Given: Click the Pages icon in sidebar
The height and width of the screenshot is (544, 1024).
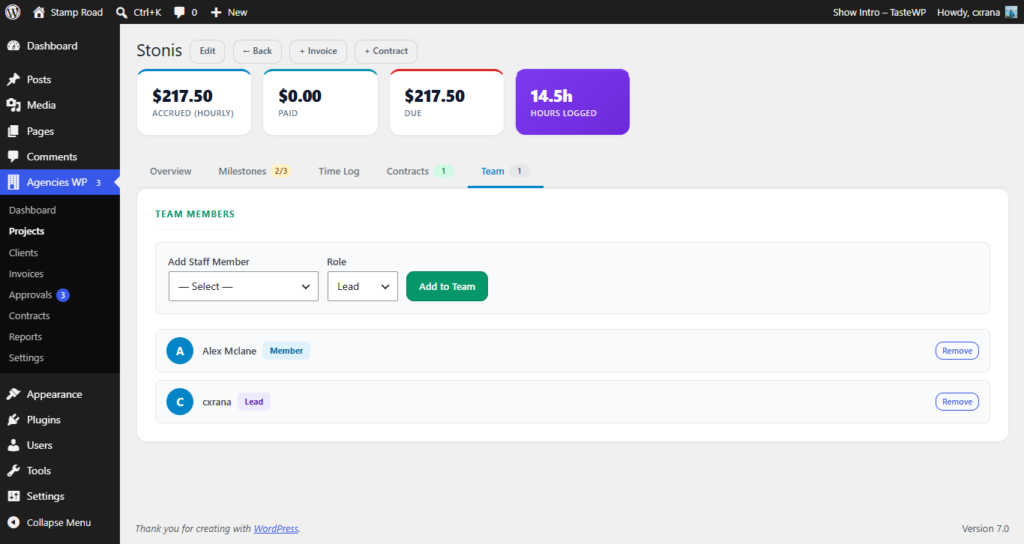Looking at the screenshot, I should (13, 131).
